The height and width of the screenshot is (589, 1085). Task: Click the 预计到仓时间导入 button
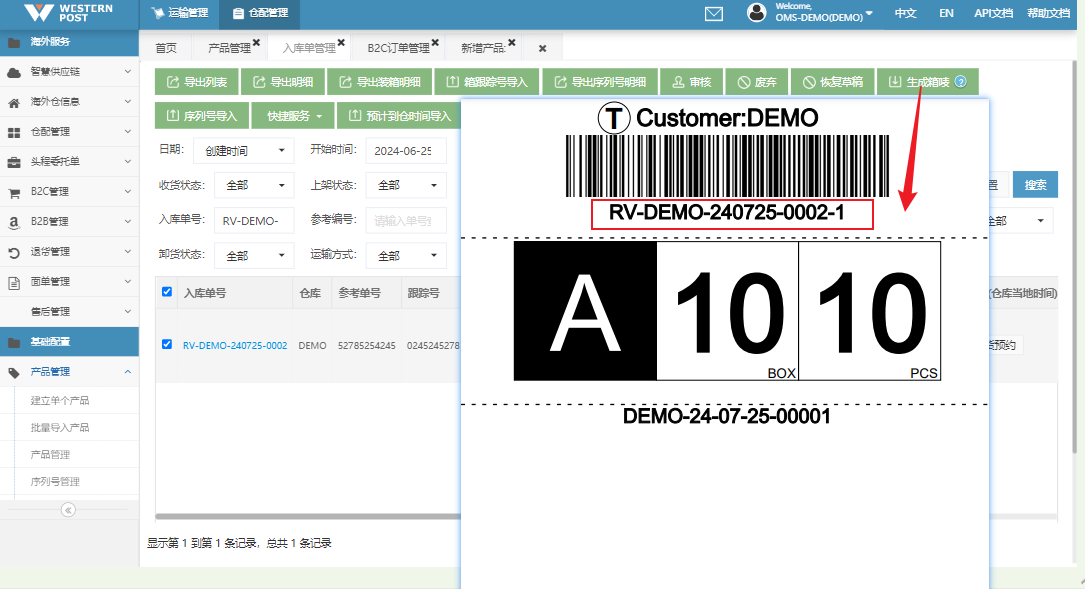[x=399, y=116]
